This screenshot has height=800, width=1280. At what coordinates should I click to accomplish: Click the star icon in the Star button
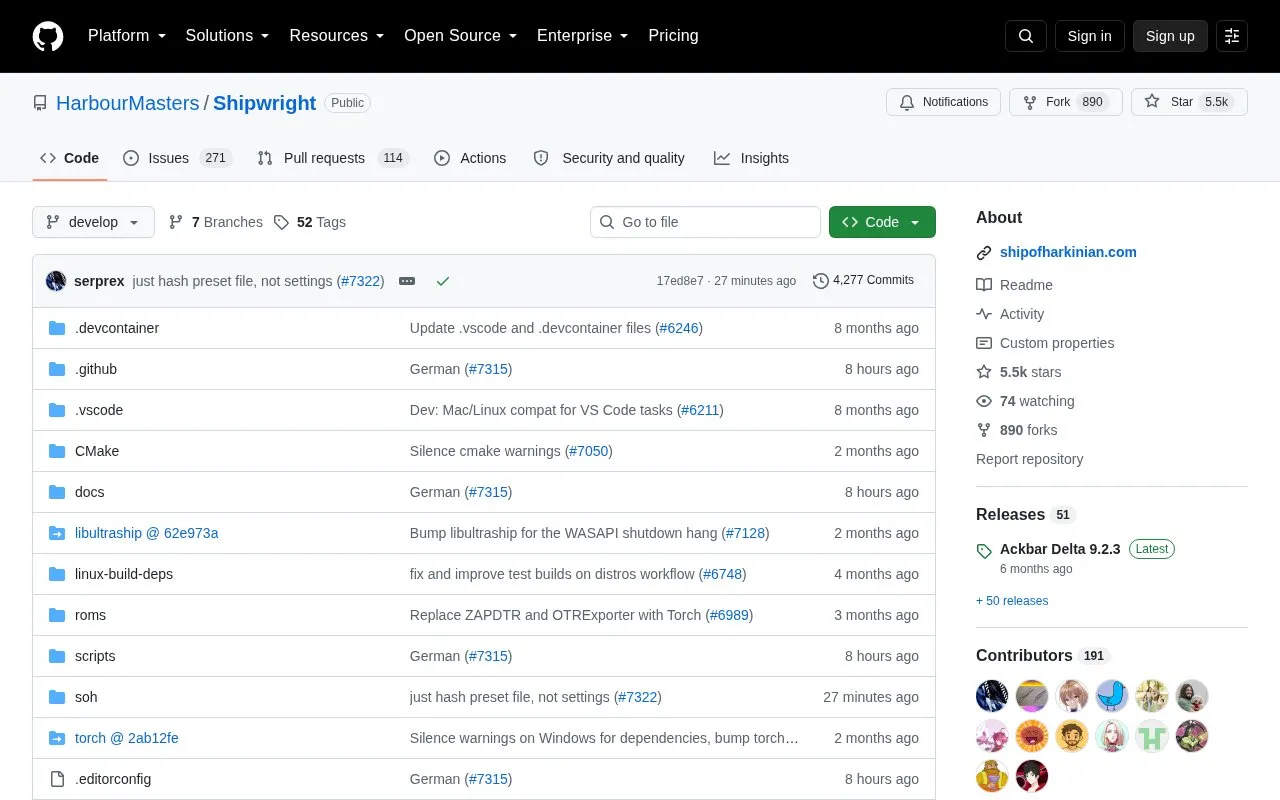[1152, 102]
